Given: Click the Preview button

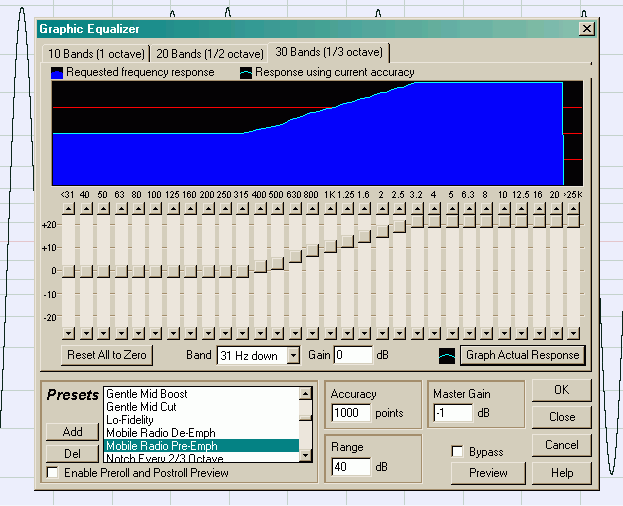Looking at the screenshot, I should click(488, 473).
